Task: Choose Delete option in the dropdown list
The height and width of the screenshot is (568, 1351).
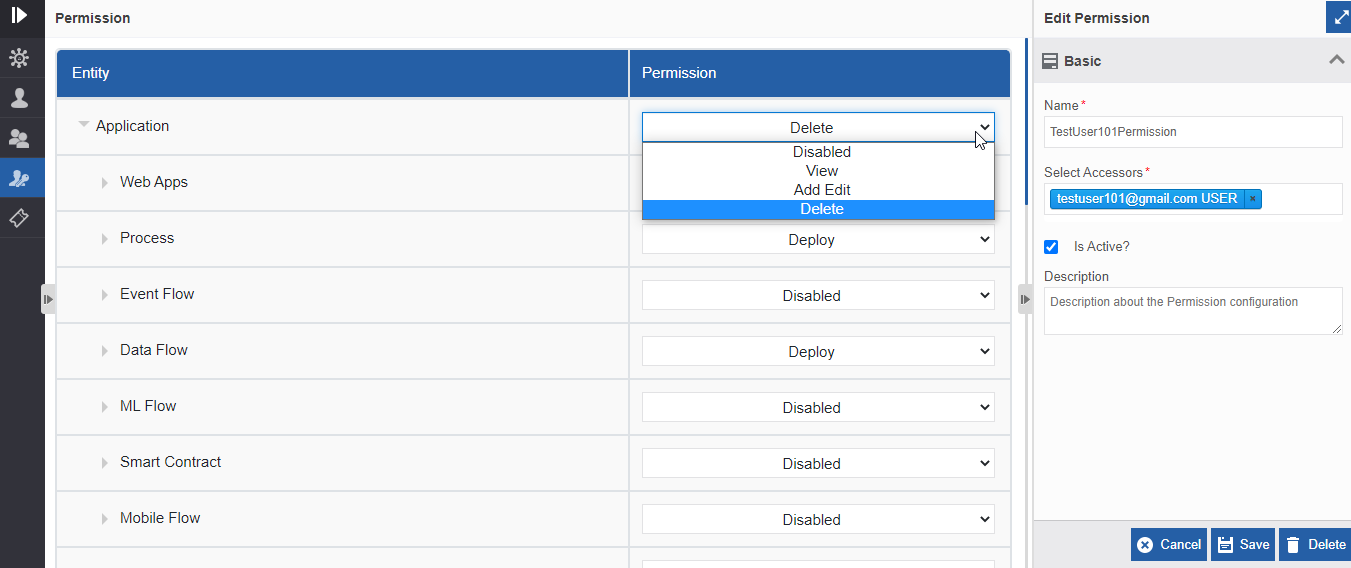Action: click(818, 209)
